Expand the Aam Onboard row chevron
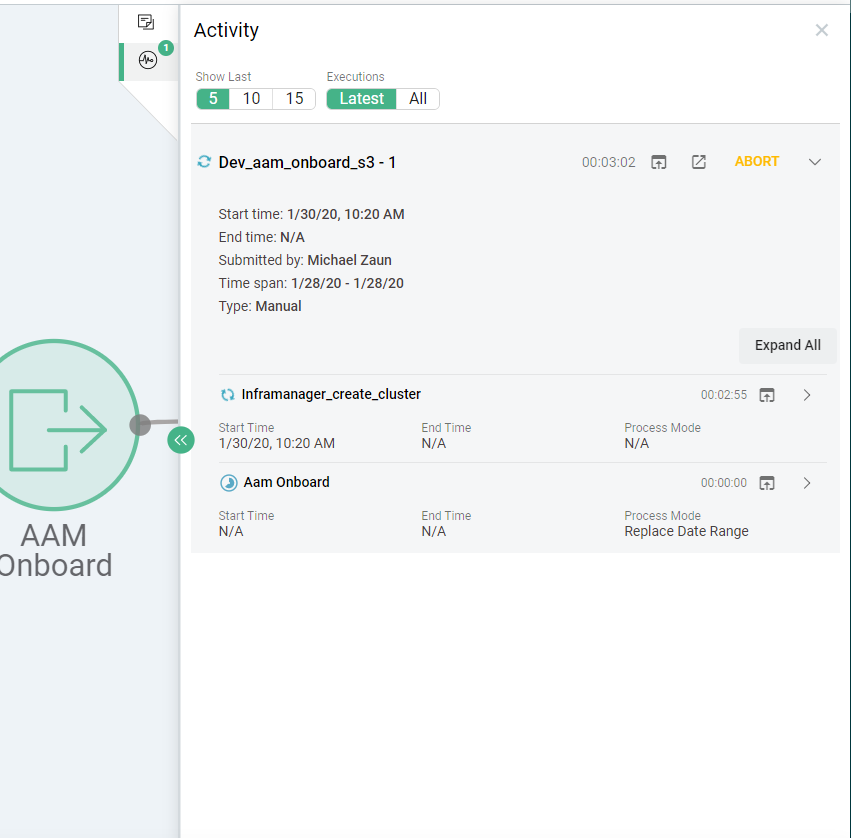851x838 pixels. click(808, 483)
